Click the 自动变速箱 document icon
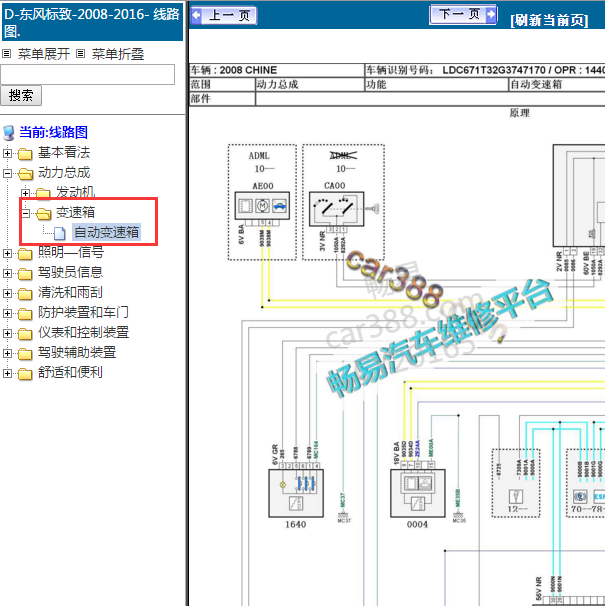 tap(60, 233)
